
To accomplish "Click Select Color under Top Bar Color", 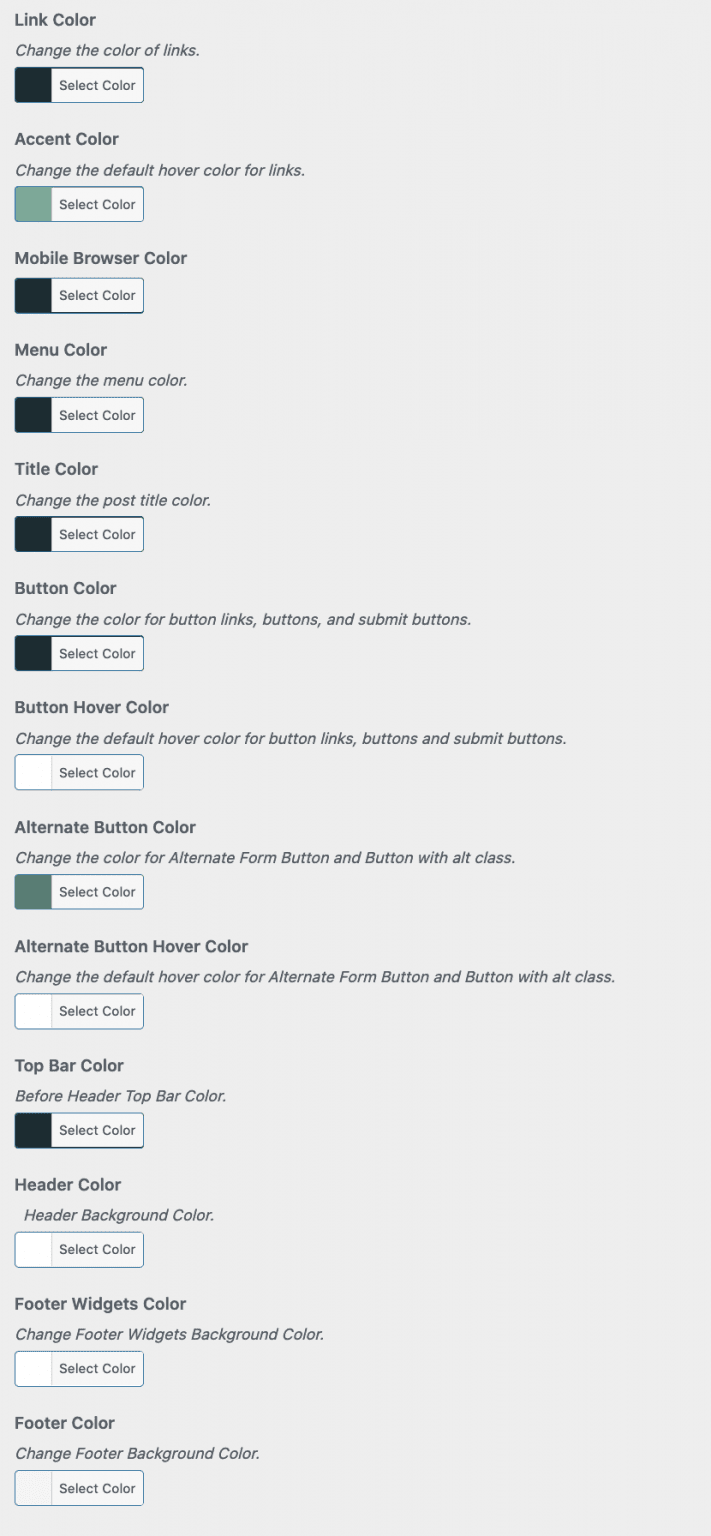I will [x=97, y=1129].
